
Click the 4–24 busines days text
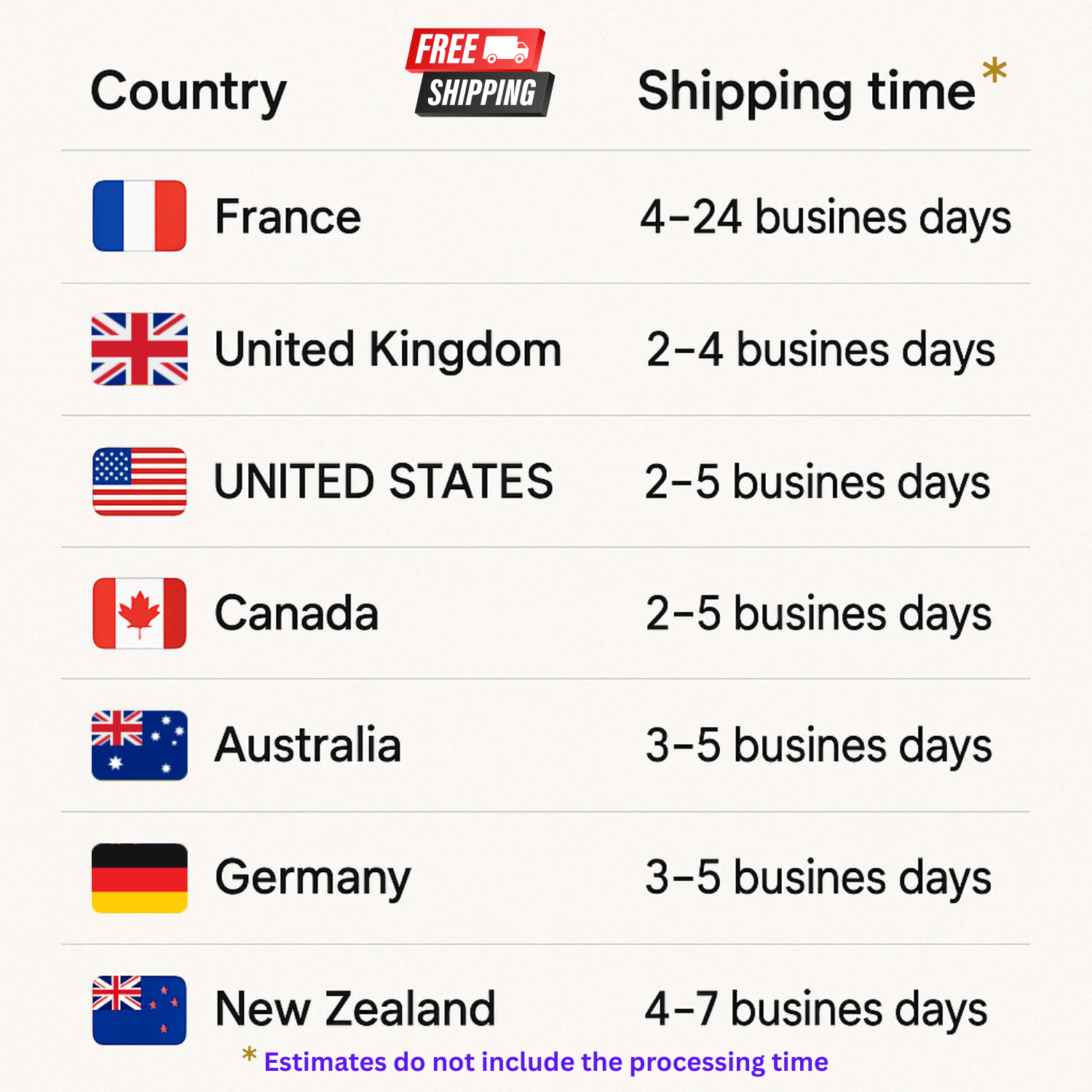tap(826, 218)
